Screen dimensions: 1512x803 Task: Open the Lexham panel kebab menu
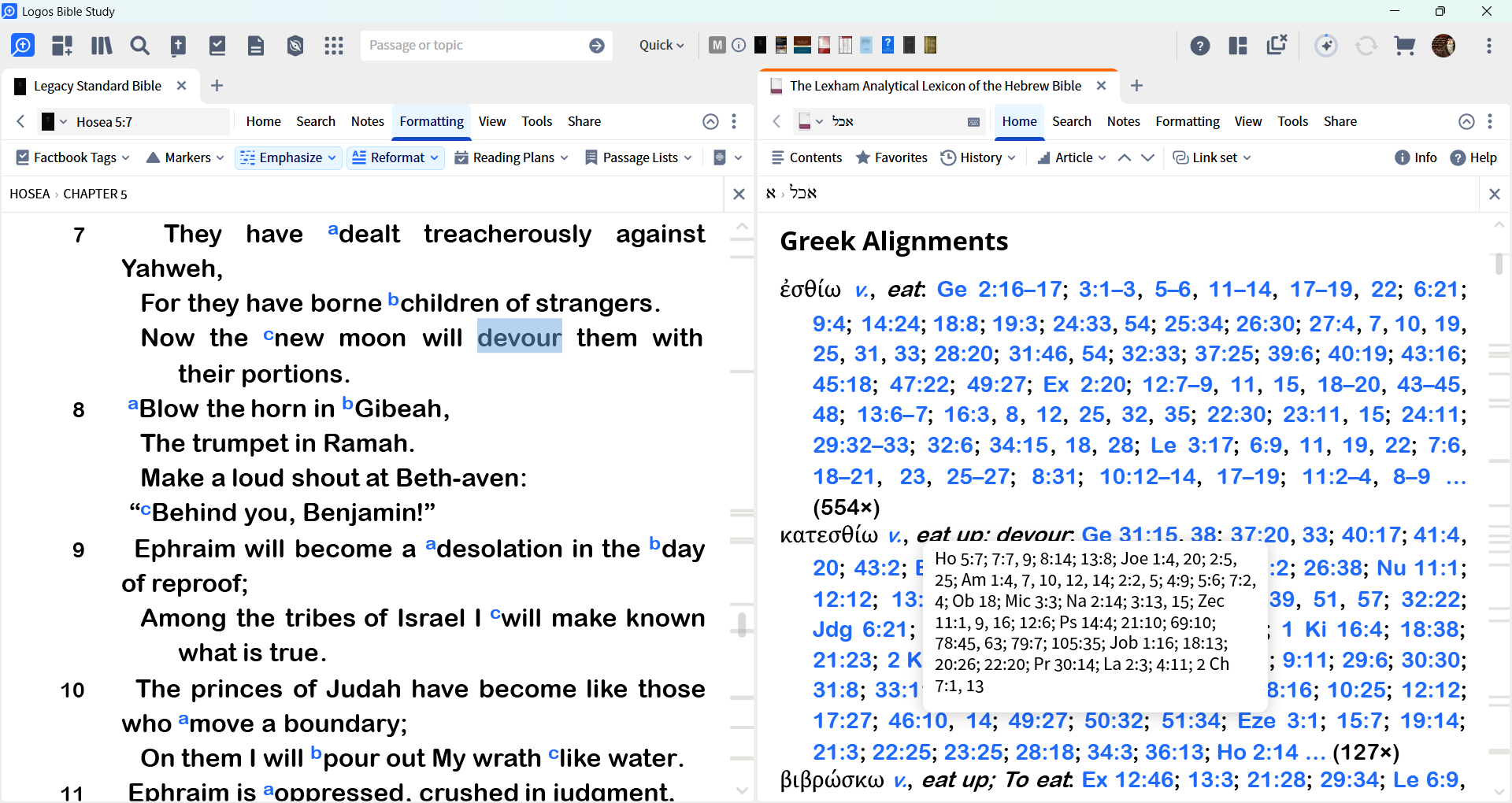(1490, 121)
